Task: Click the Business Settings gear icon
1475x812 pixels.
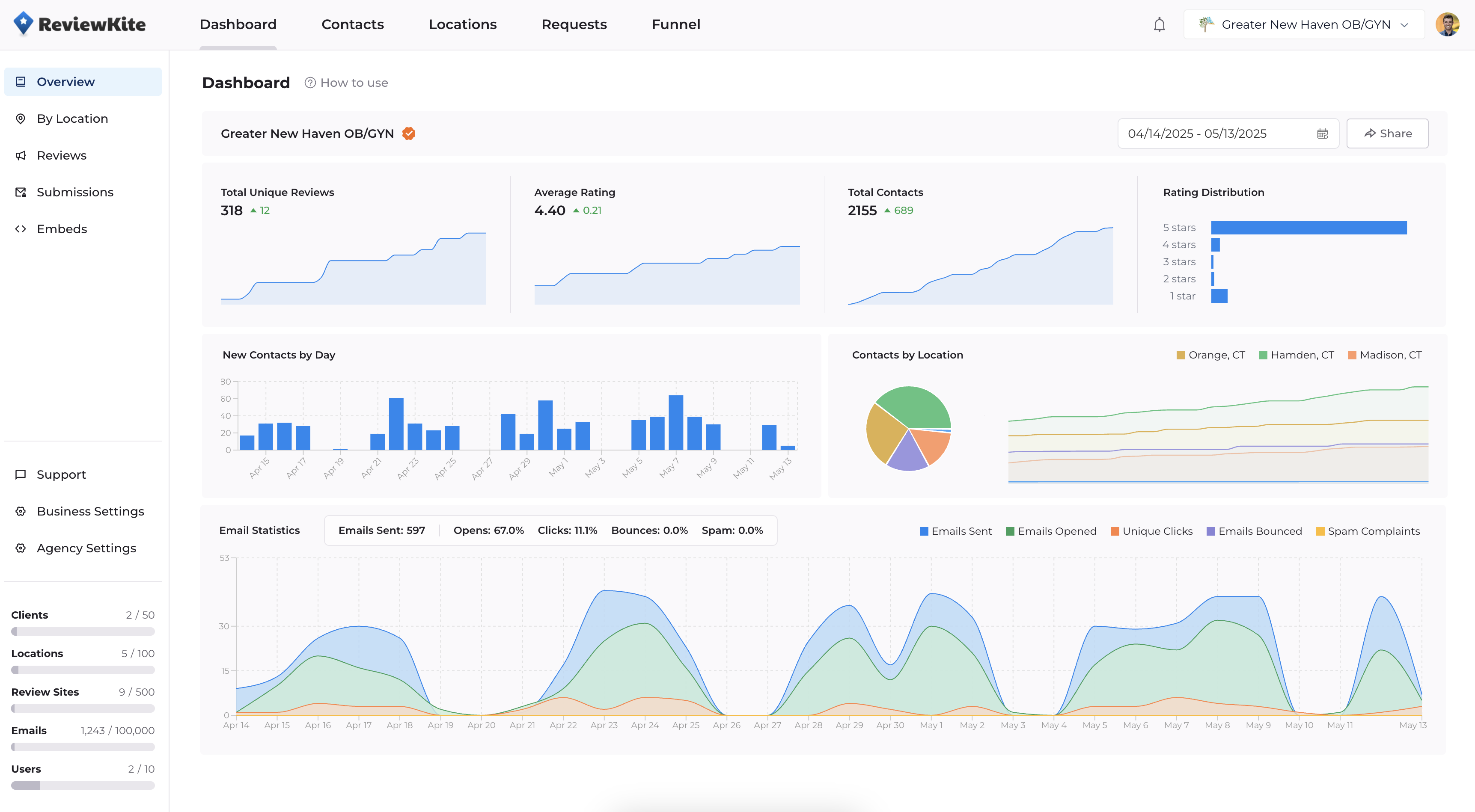Action: [x=21, y=512]
